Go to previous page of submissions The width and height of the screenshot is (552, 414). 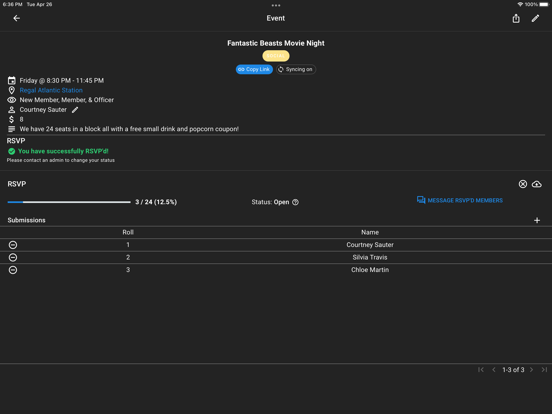pyautogui.click(x=494, y=370)
